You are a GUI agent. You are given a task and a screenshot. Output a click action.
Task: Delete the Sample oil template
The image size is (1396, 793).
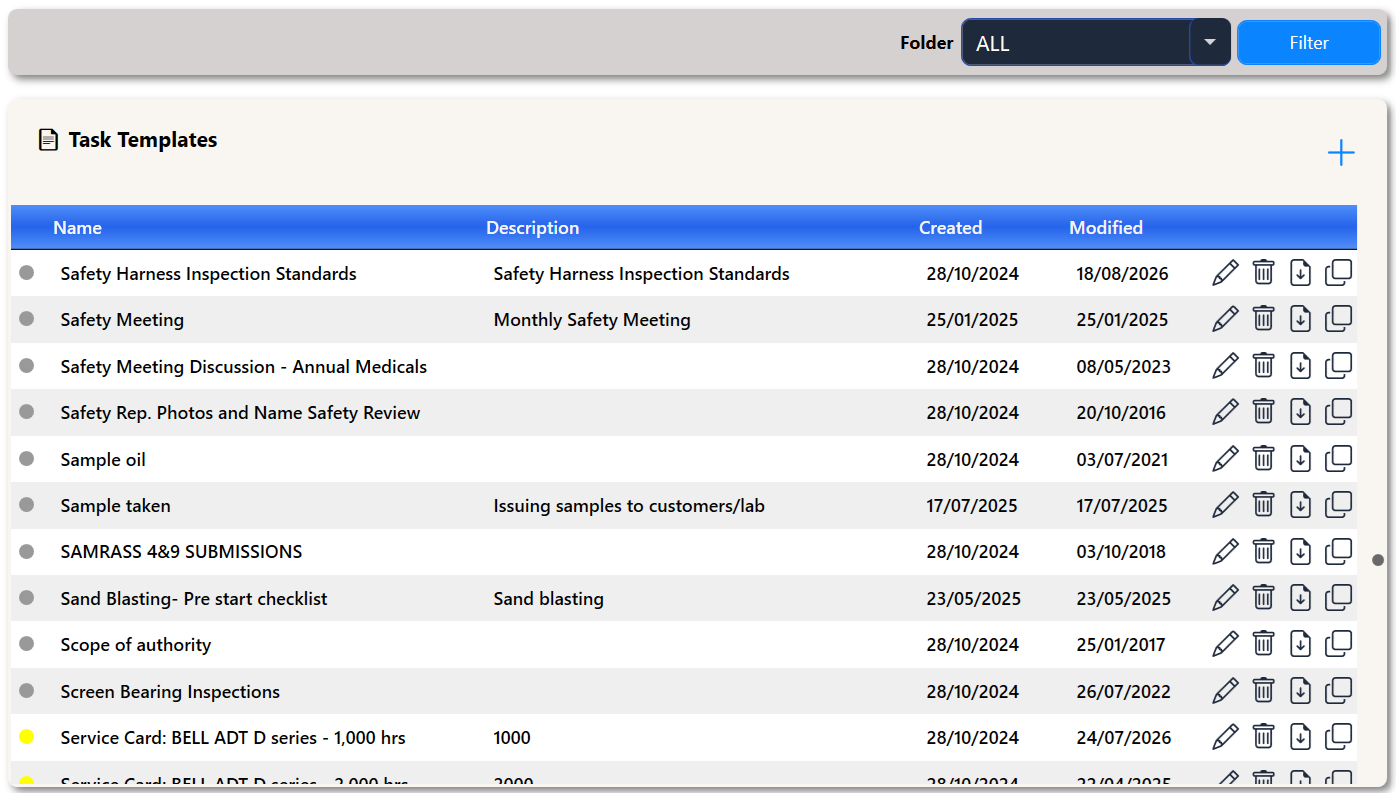click(x=1264, y=459)
